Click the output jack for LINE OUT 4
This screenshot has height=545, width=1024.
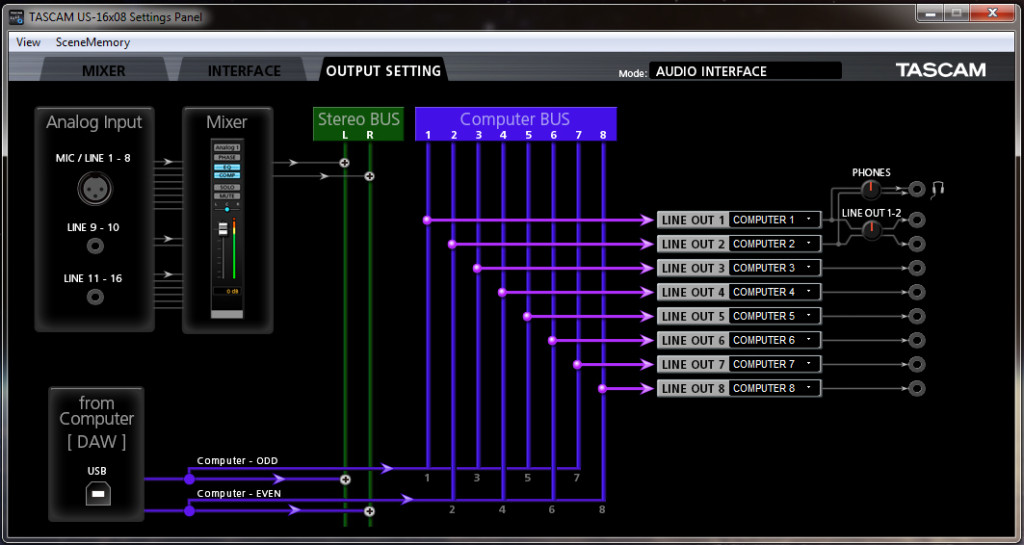917,292
